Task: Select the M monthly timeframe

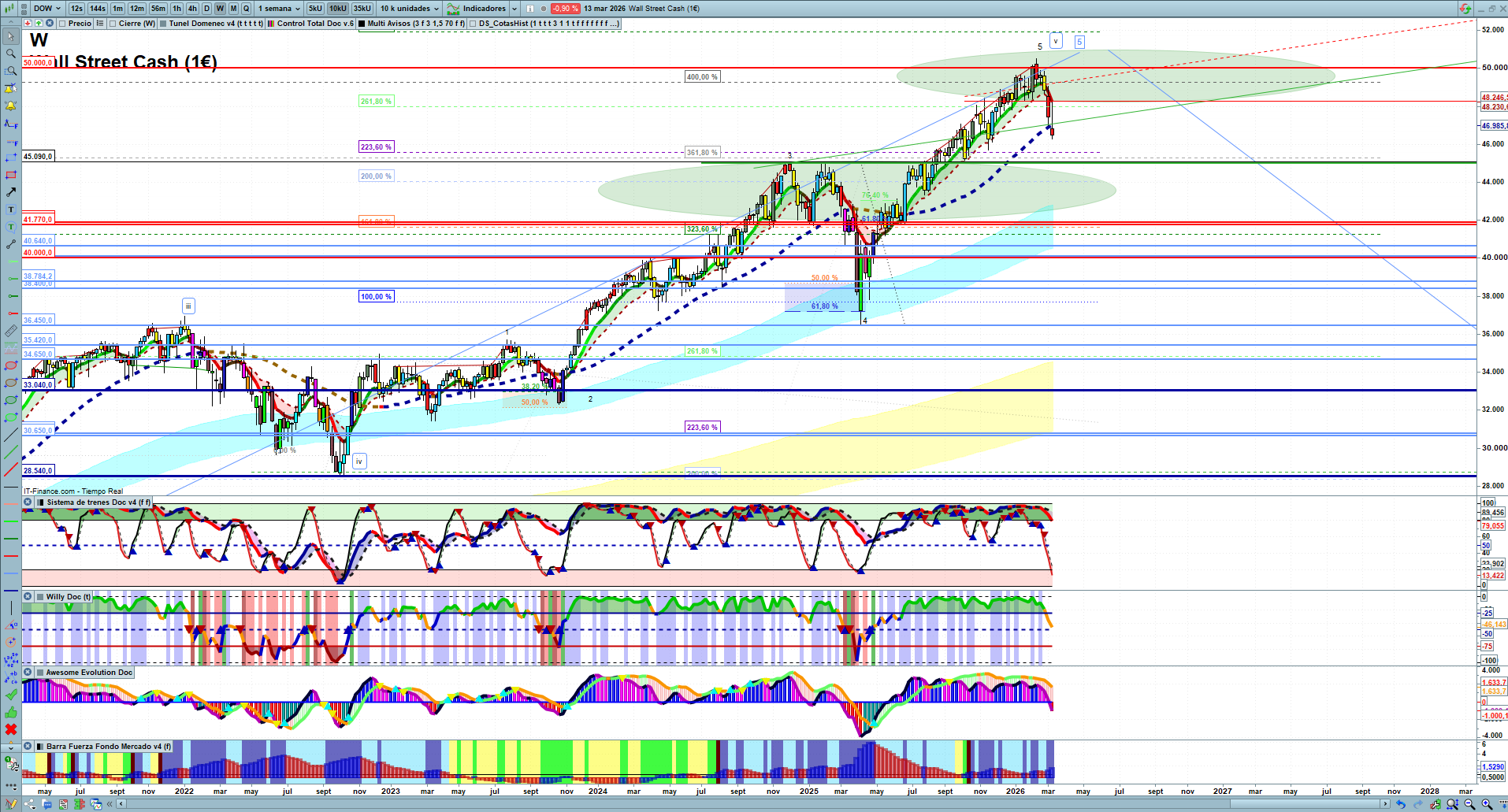Action: coord(233,9)
